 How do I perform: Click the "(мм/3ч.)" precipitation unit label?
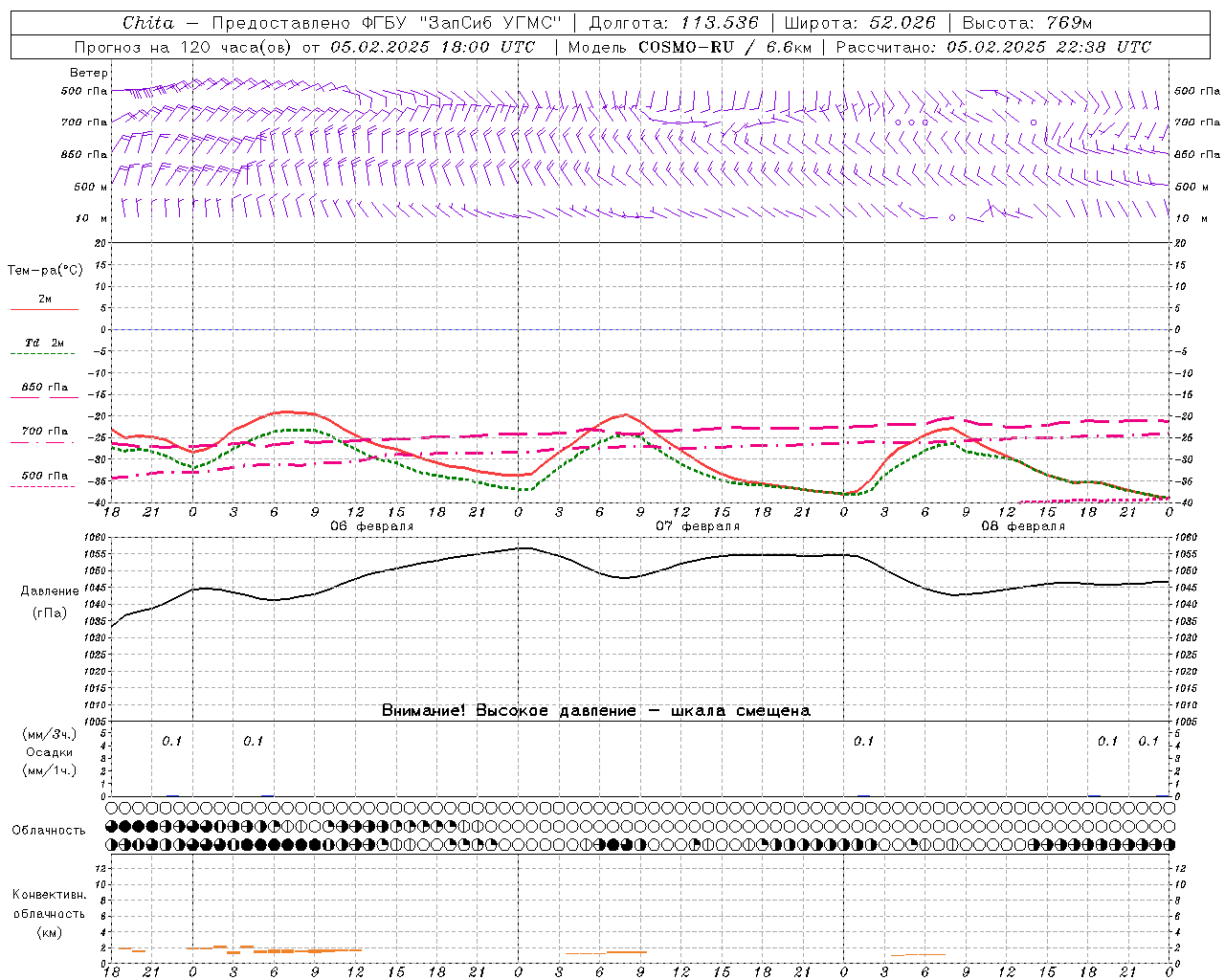pyautogui.click(x=50, y=734)
